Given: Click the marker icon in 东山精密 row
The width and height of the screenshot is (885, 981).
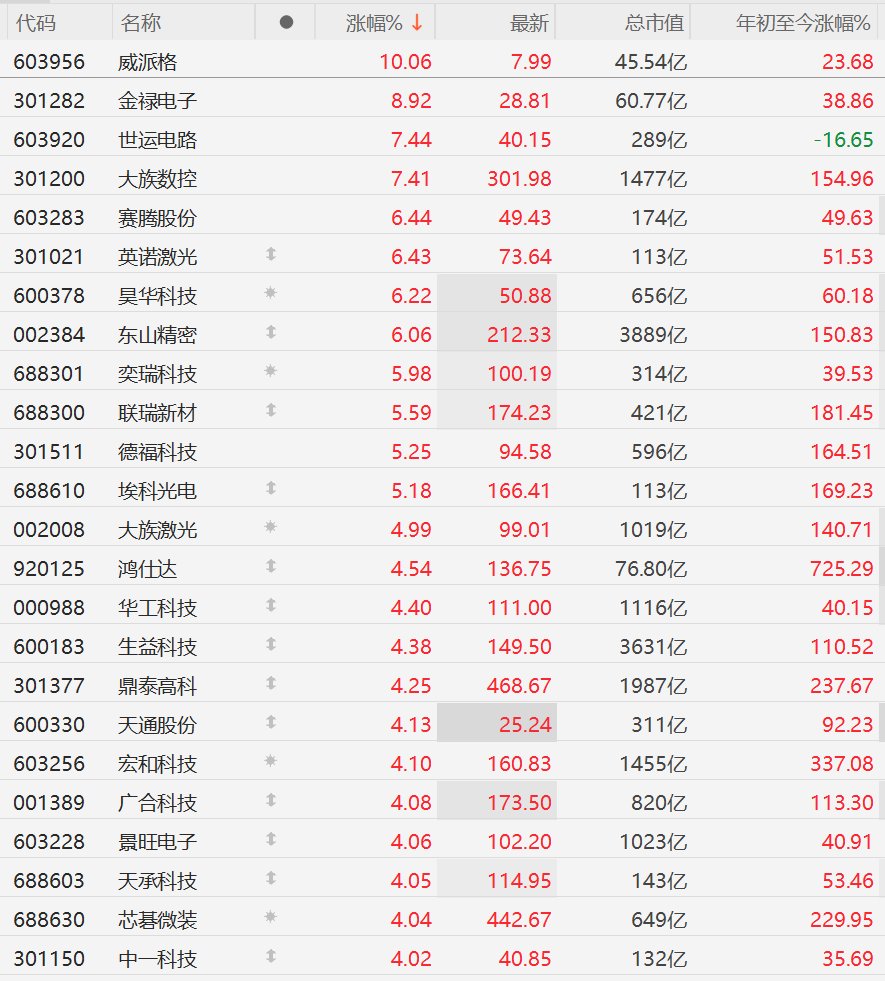Looking at the screenshot, I should [x=271, y=332].
